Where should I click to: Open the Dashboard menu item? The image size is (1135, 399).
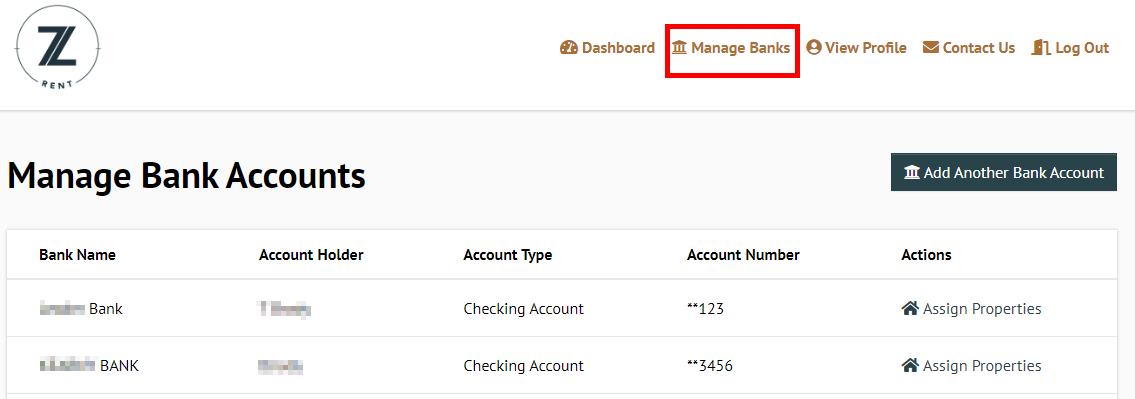tap(607, 48)
